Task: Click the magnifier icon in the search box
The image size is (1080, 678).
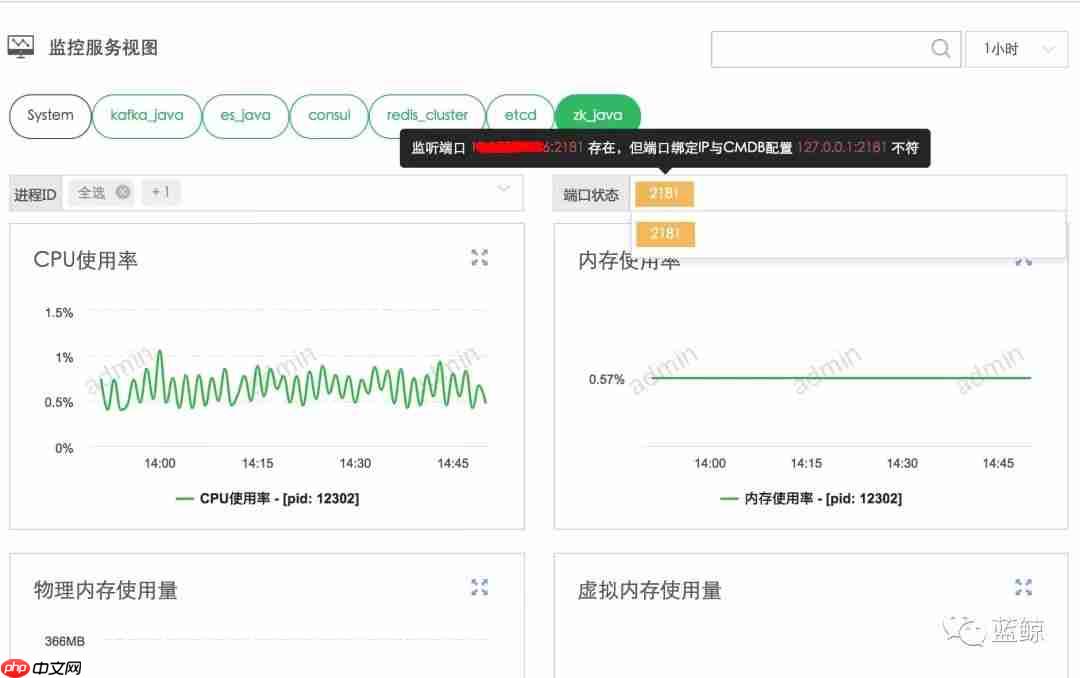Action: point(940,48)
